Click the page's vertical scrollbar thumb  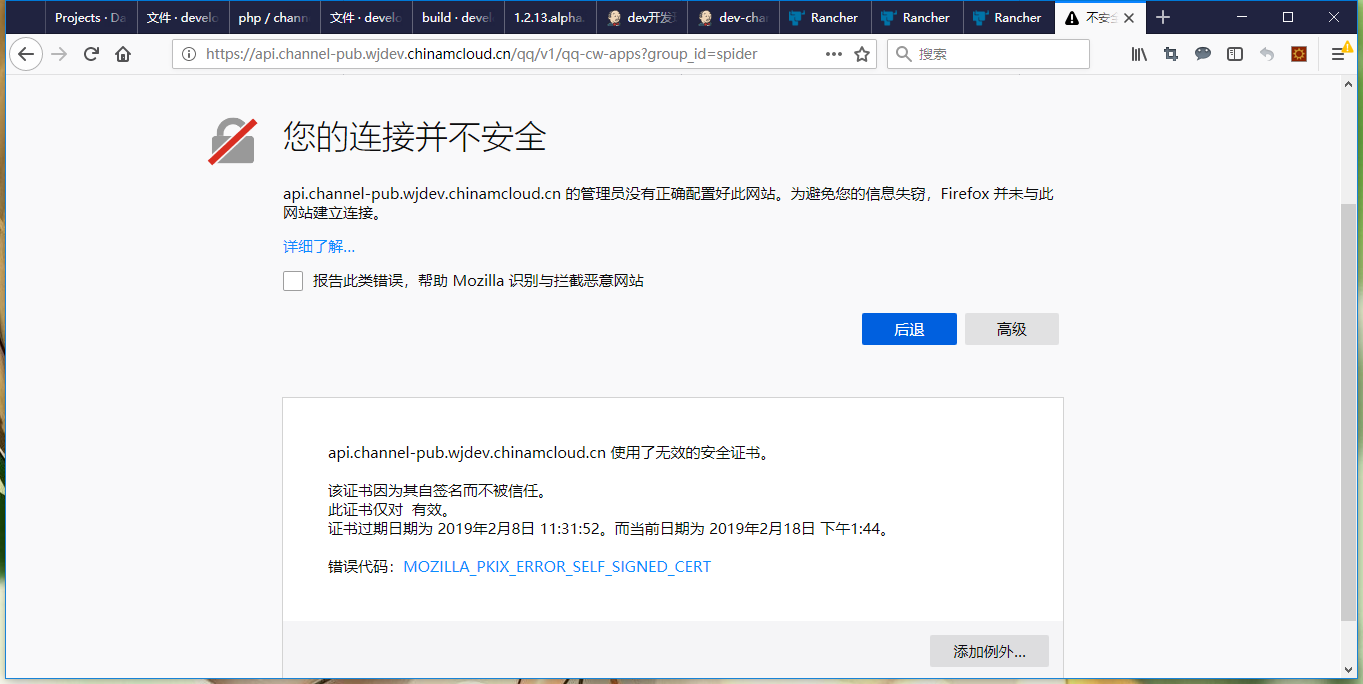pyautogui.click(x=1351, y=410)
